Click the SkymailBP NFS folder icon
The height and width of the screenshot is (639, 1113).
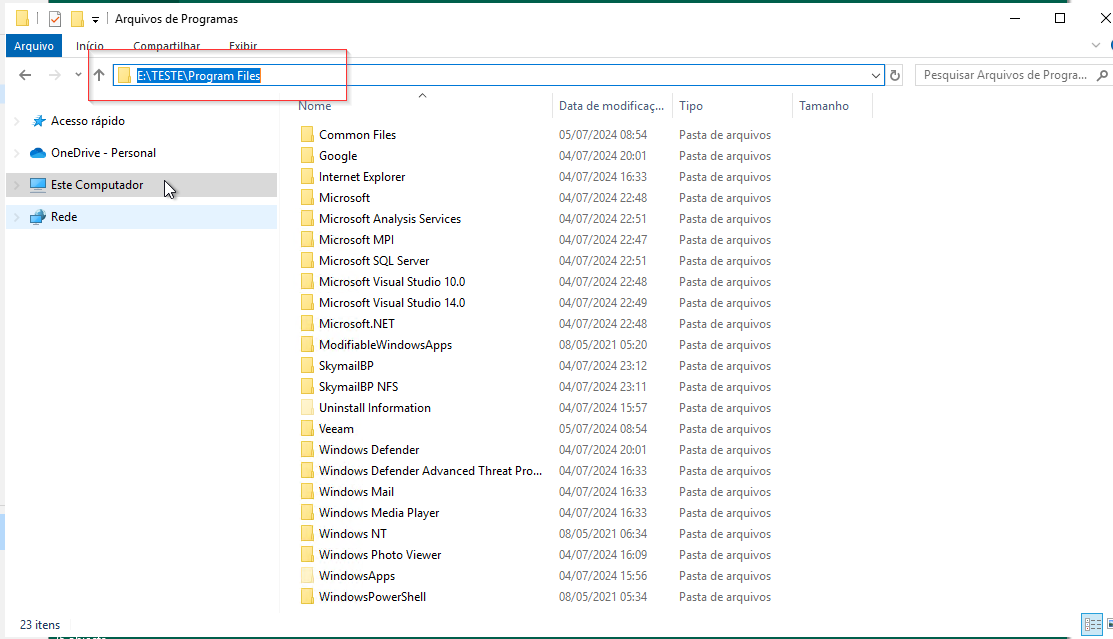[x=307, y=386]
